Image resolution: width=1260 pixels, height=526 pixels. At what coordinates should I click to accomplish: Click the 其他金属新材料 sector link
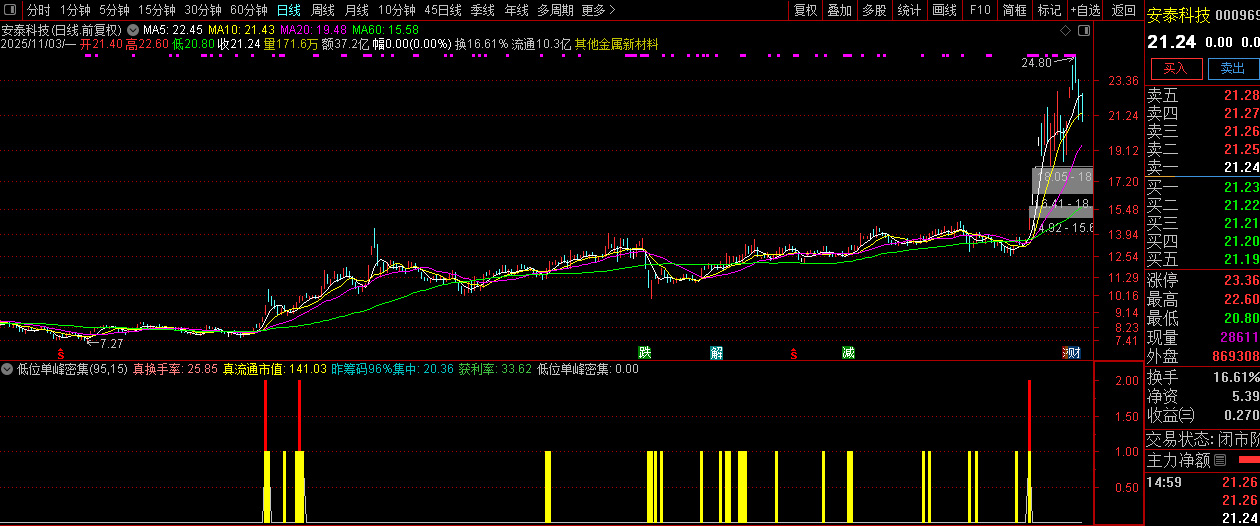(x=616, y=44)
